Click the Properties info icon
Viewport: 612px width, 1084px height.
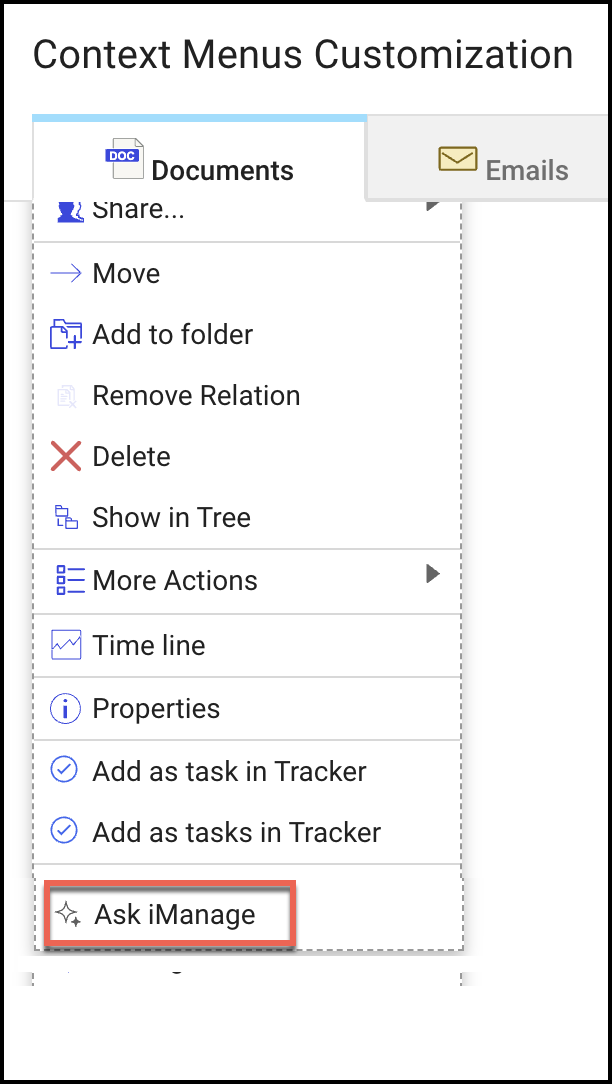point(64,708)
